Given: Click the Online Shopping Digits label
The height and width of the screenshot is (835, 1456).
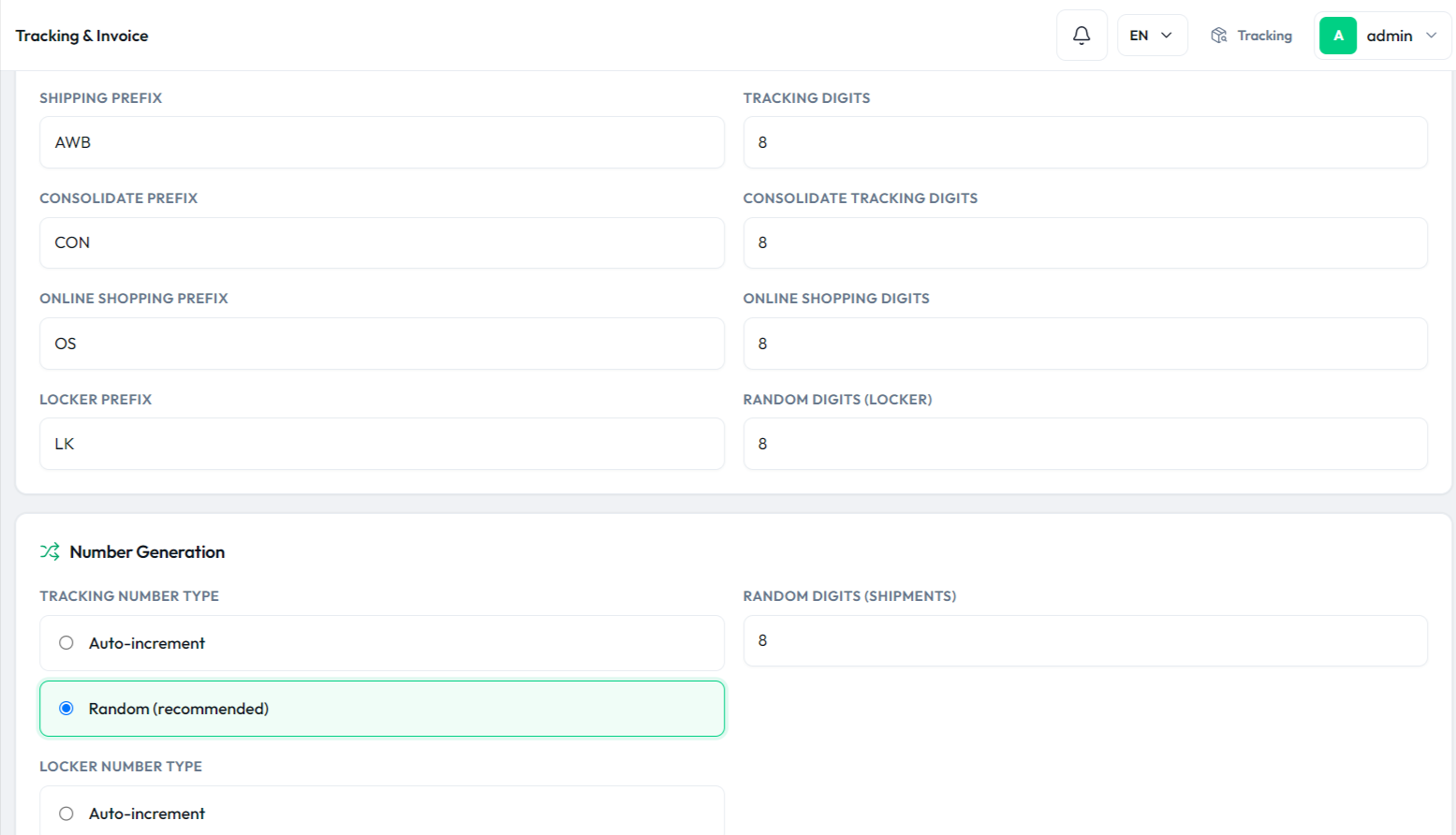Looking at the screenshot, I should (836, 299).
